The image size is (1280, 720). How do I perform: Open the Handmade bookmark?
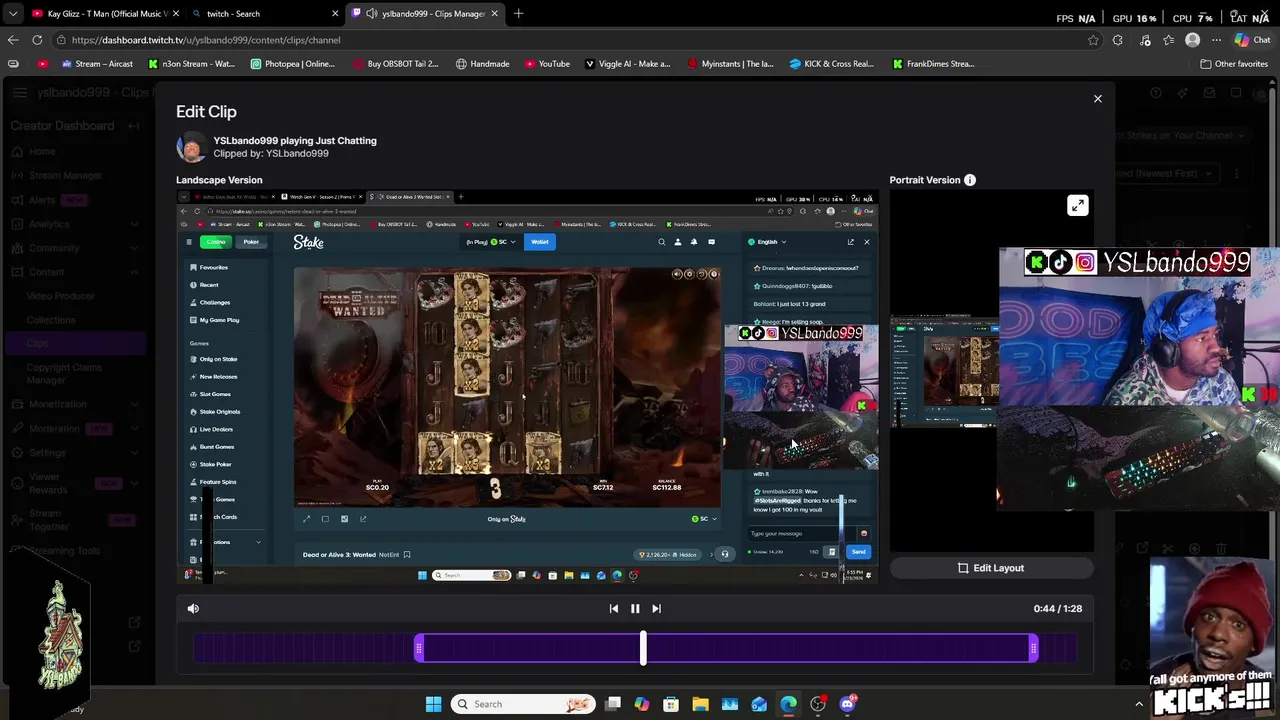[x=482, y=64]
